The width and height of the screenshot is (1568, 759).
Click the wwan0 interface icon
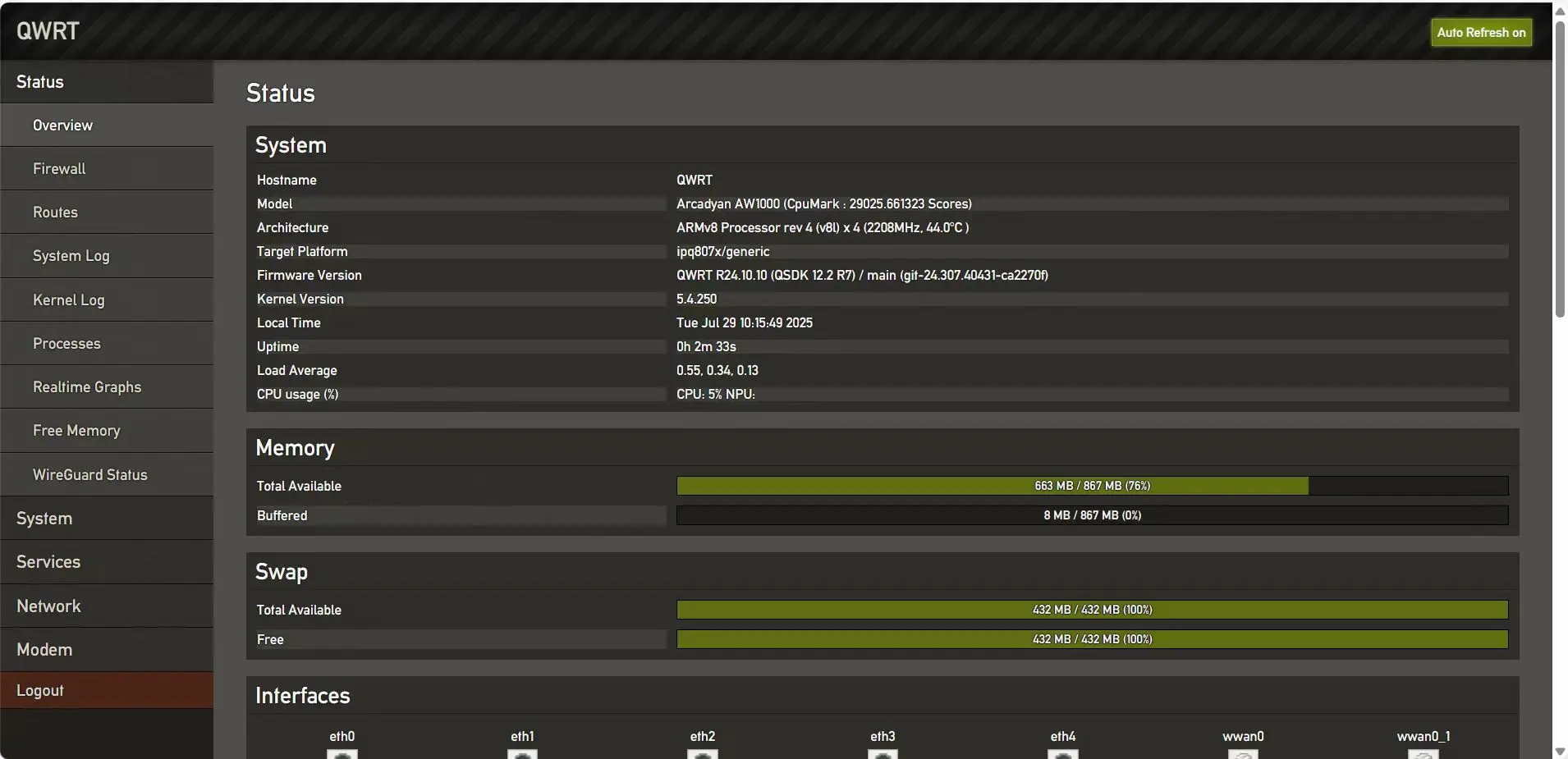1243,753
